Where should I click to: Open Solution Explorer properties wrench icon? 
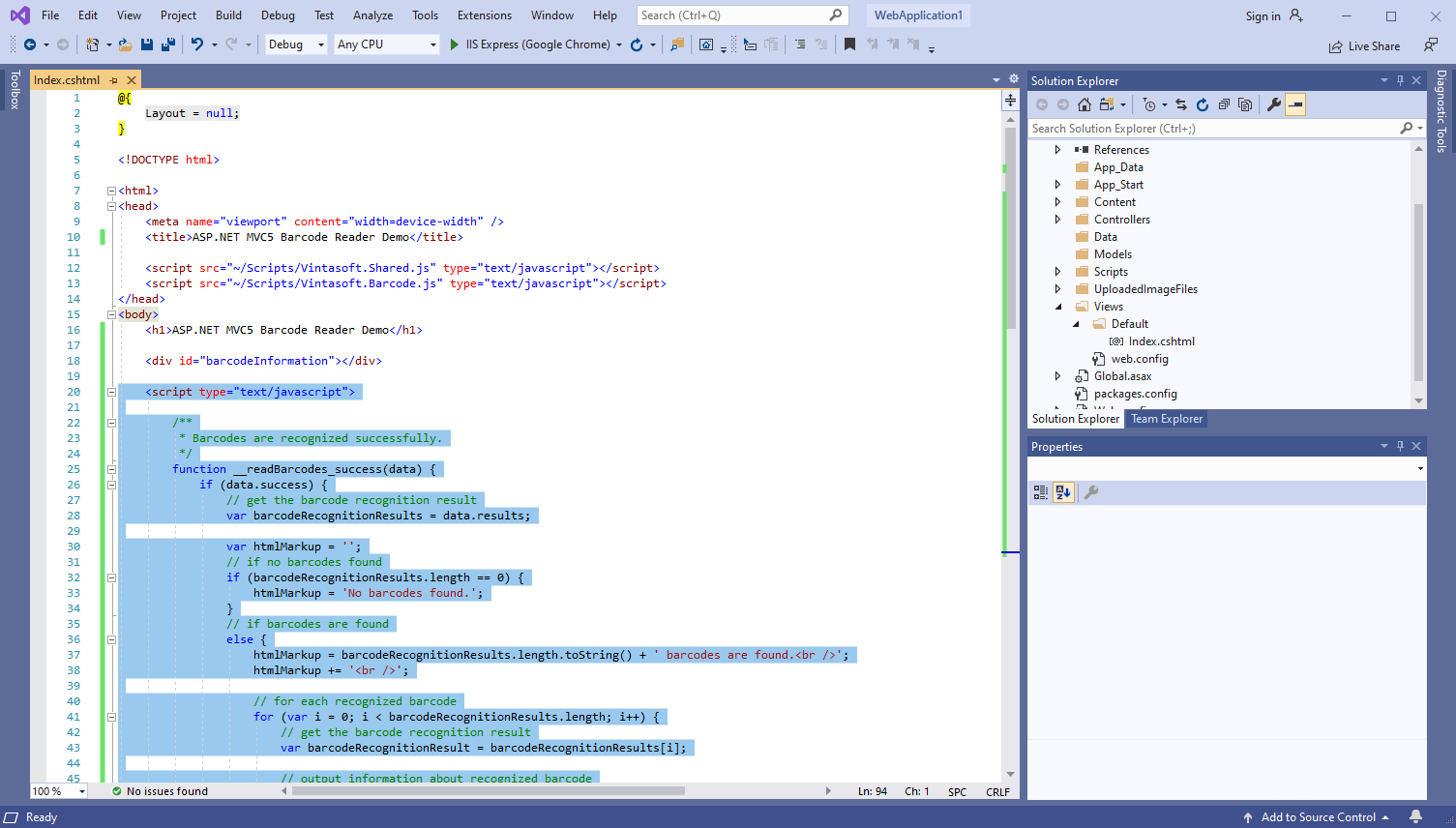(x=1274, y=104)
